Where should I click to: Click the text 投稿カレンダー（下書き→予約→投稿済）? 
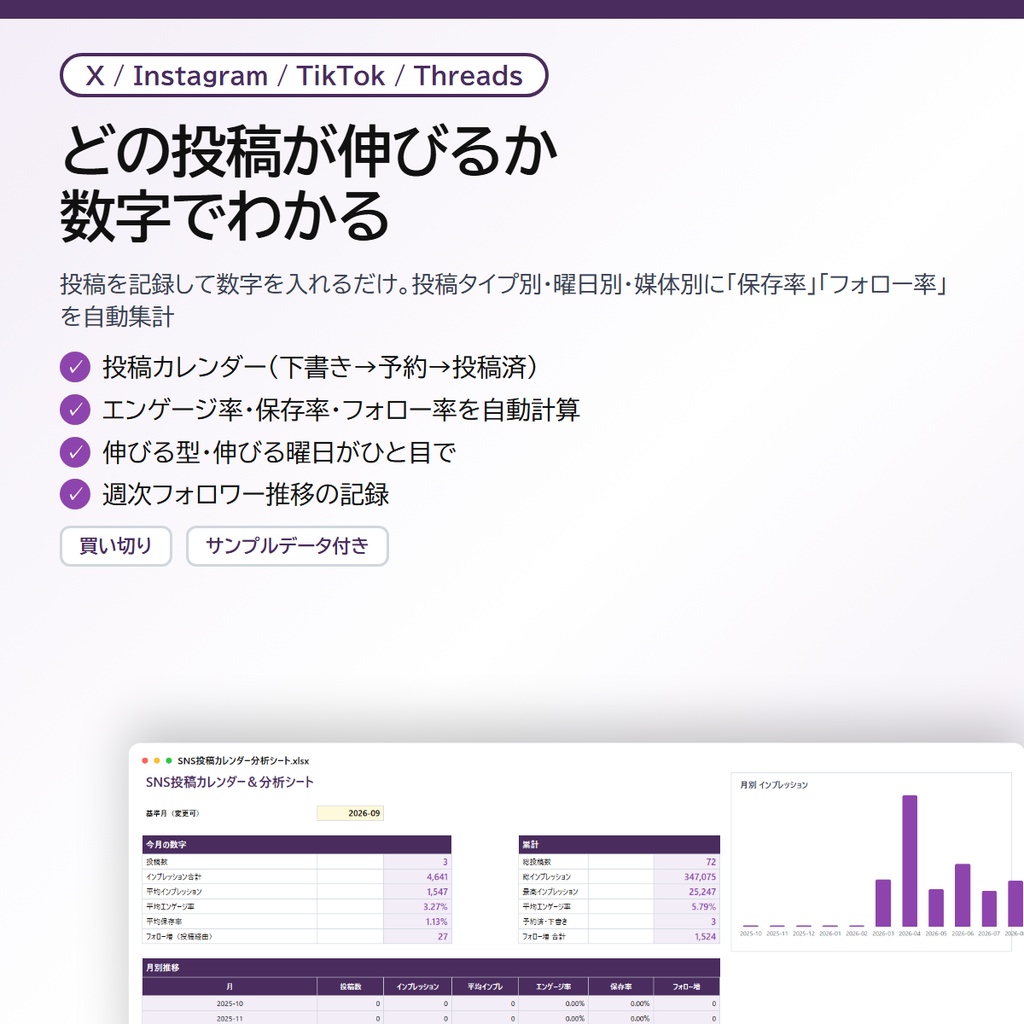coord(320,367)
